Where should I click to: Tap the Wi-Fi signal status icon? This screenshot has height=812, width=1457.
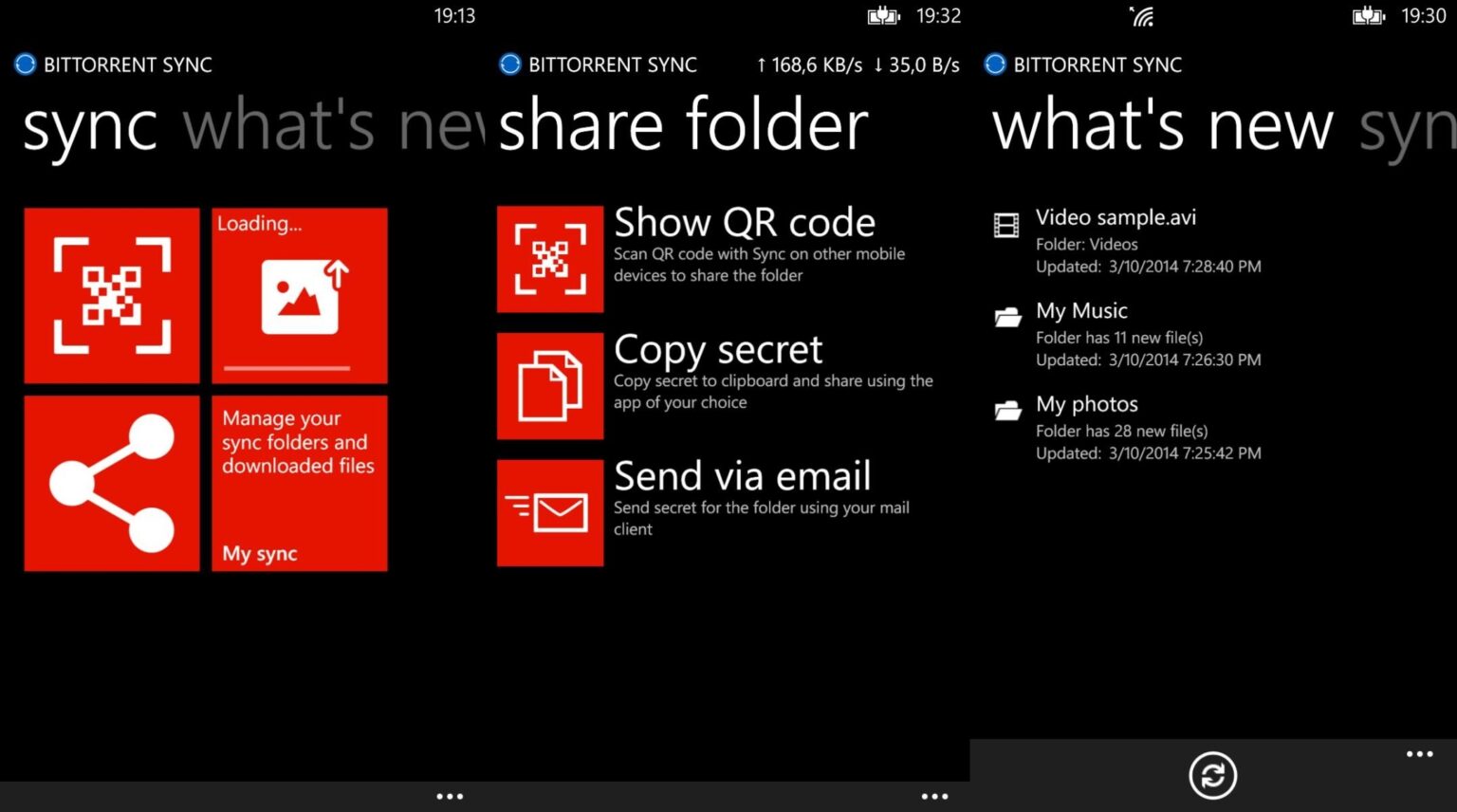pyautogui.click(x=1142, y=16)
